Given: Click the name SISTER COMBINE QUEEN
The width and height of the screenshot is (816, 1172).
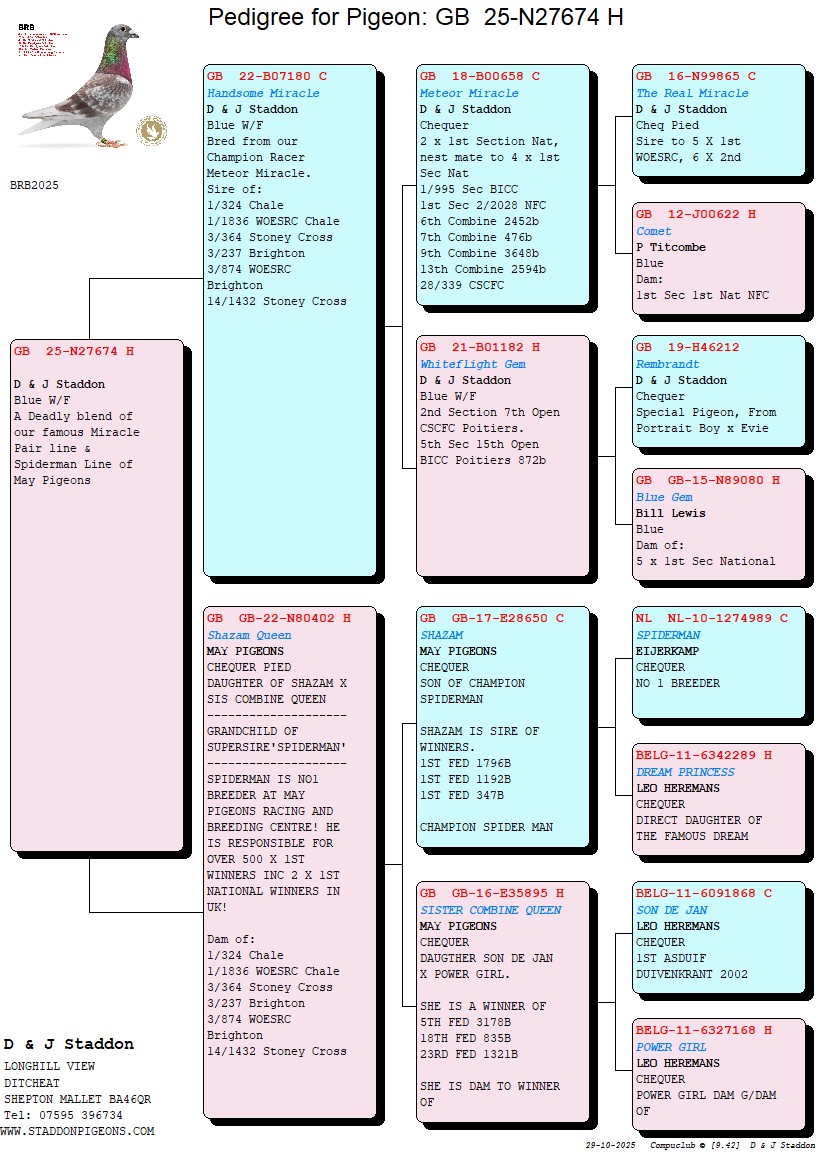Looking at the screenshot, I should (x=490, y=910).
